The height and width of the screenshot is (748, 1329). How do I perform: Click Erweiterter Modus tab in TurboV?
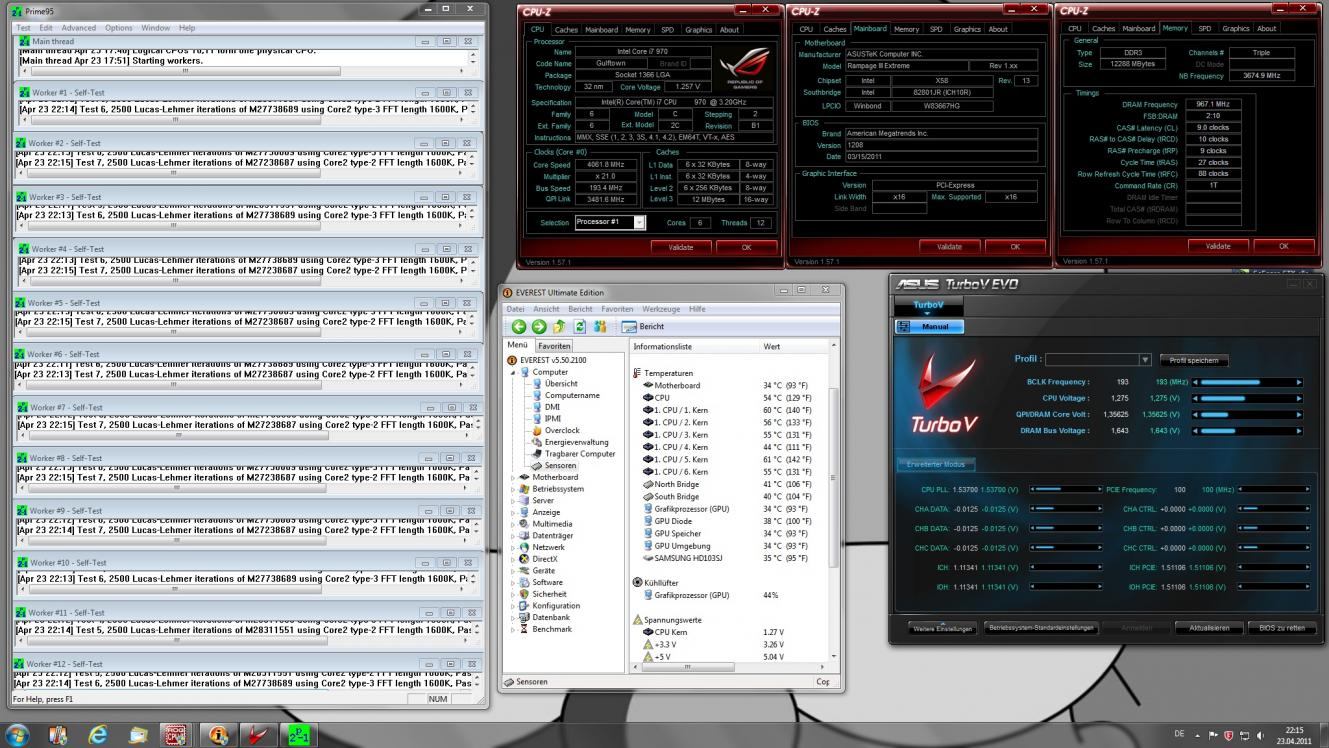935,464
